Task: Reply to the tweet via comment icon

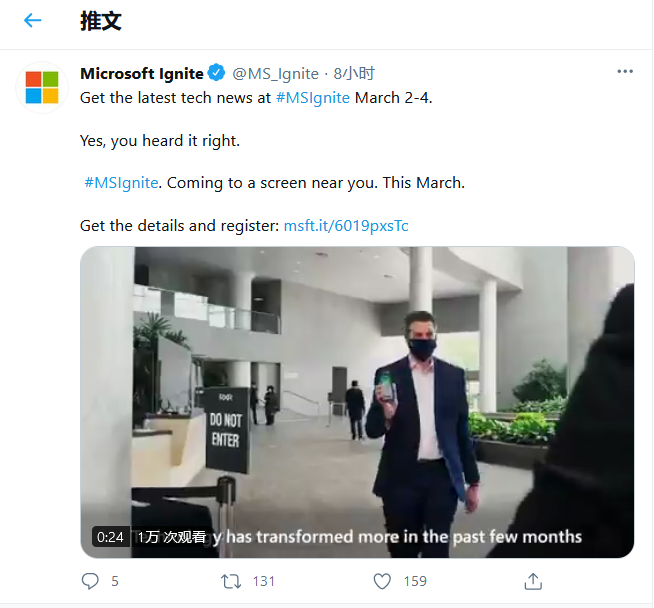Action: (x=90, y=581)
